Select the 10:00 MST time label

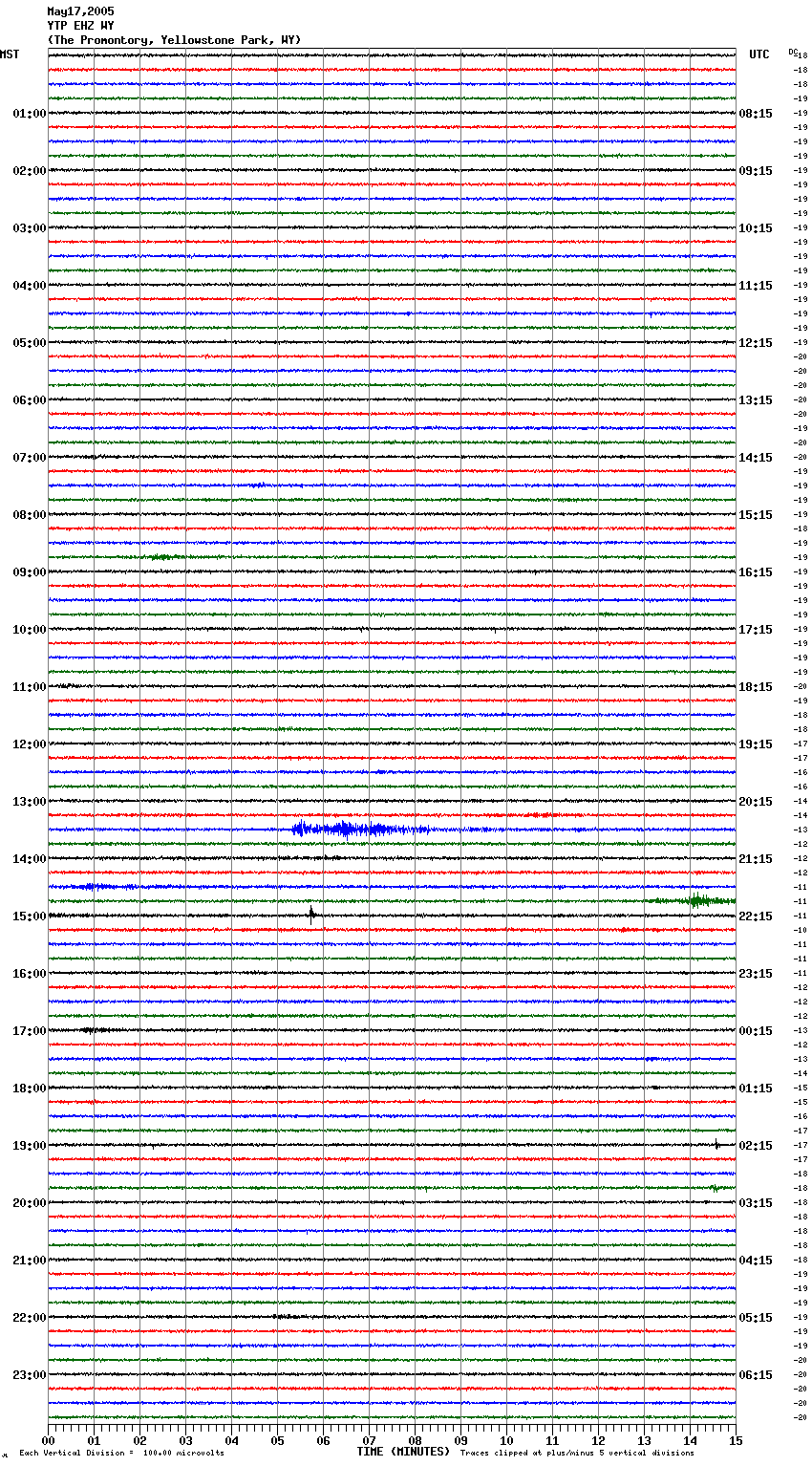point(30,630)
